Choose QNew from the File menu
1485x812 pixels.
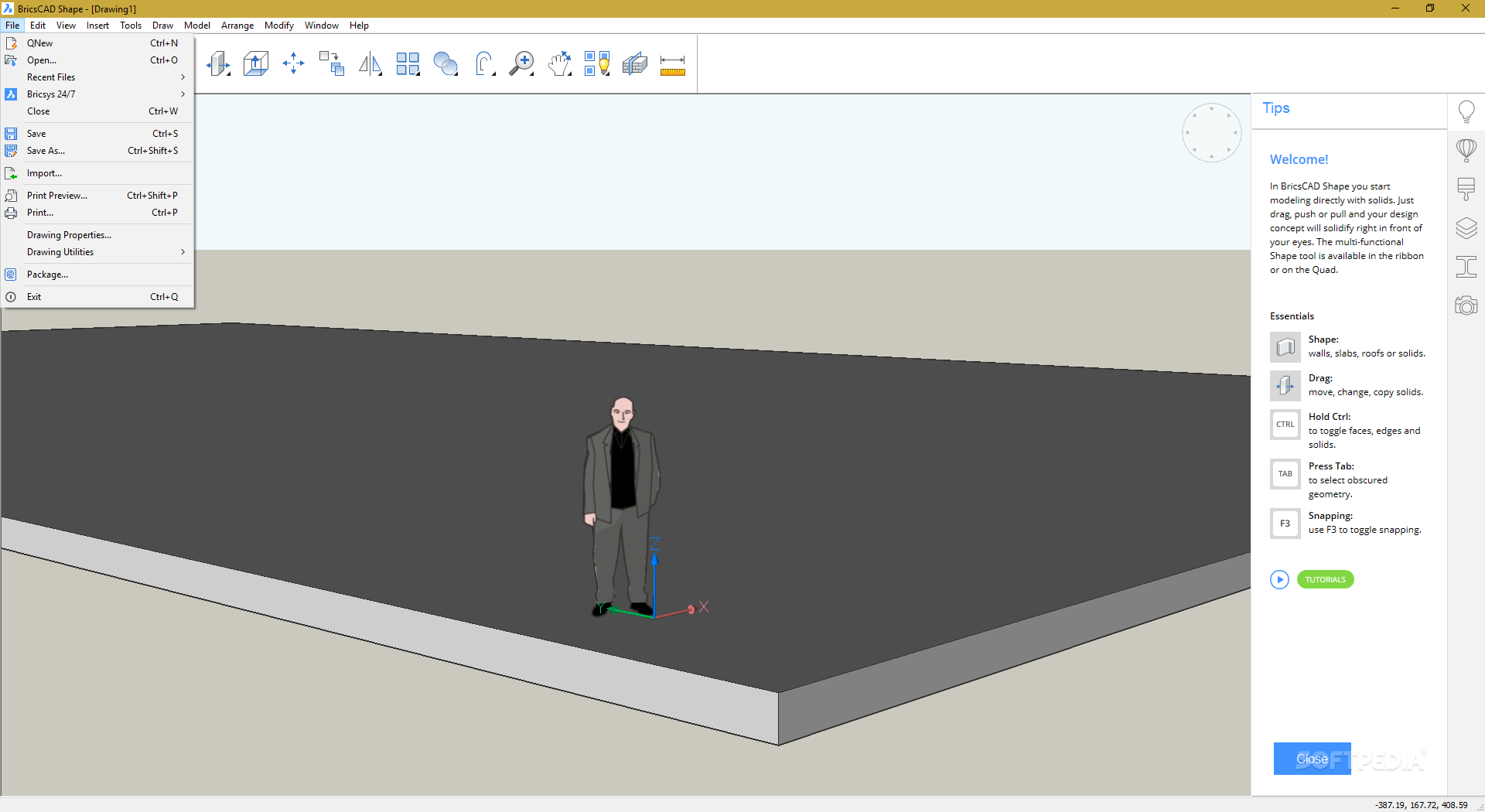pyautogui.click(x=97, y=43)
